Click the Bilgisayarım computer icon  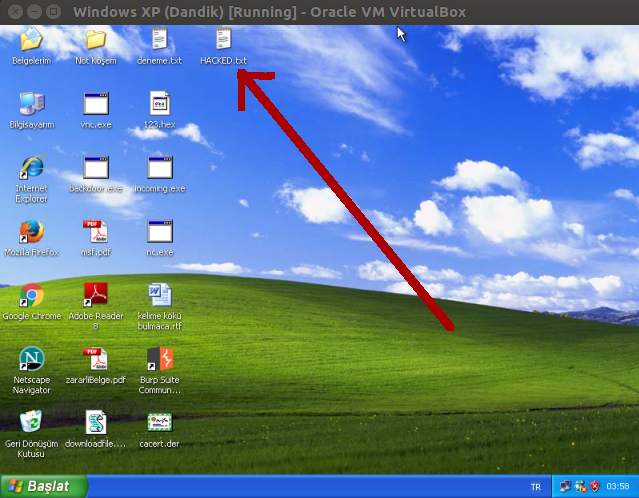click(31, 104)
